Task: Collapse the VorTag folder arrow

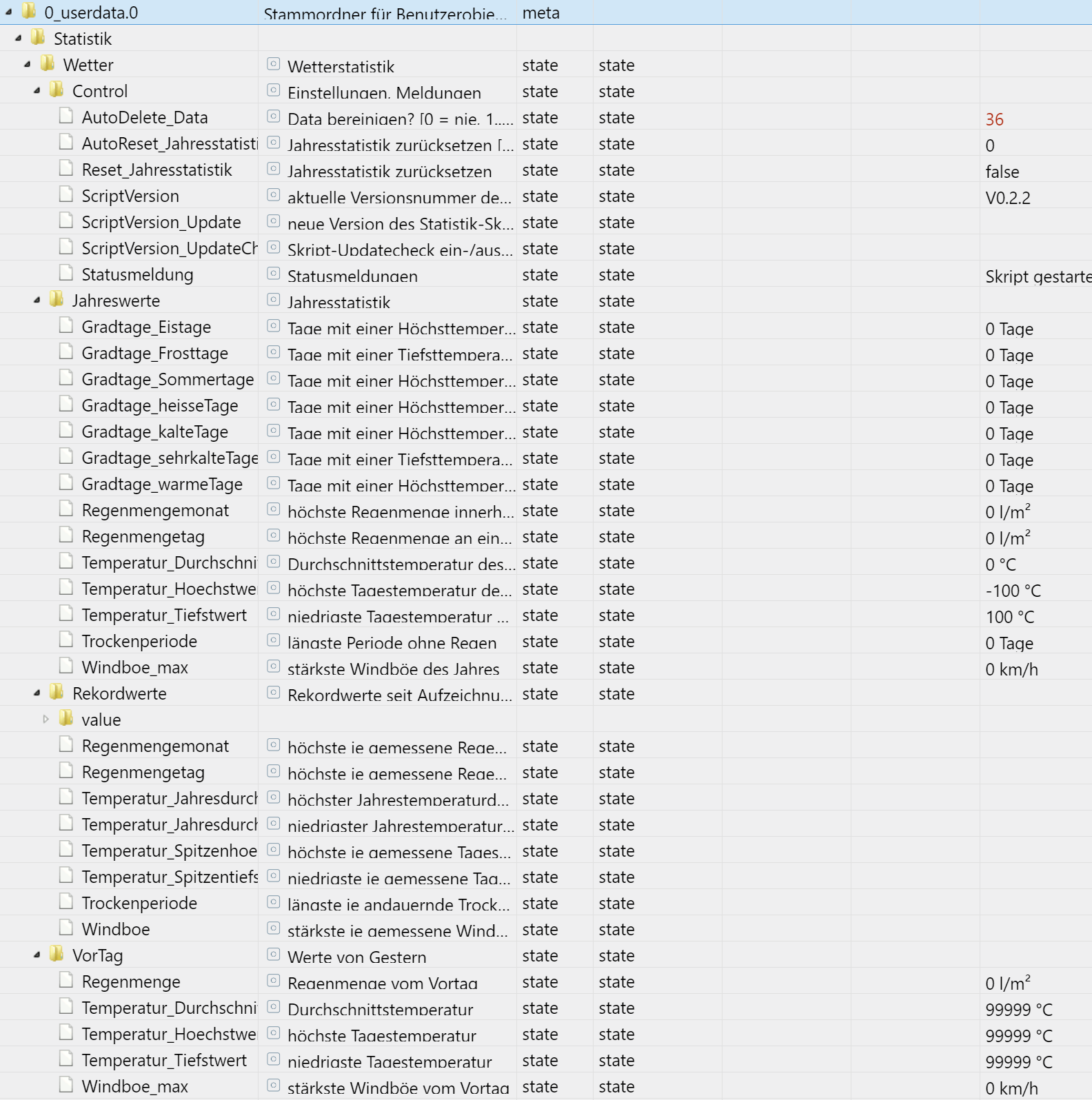Action: [37, 955]
